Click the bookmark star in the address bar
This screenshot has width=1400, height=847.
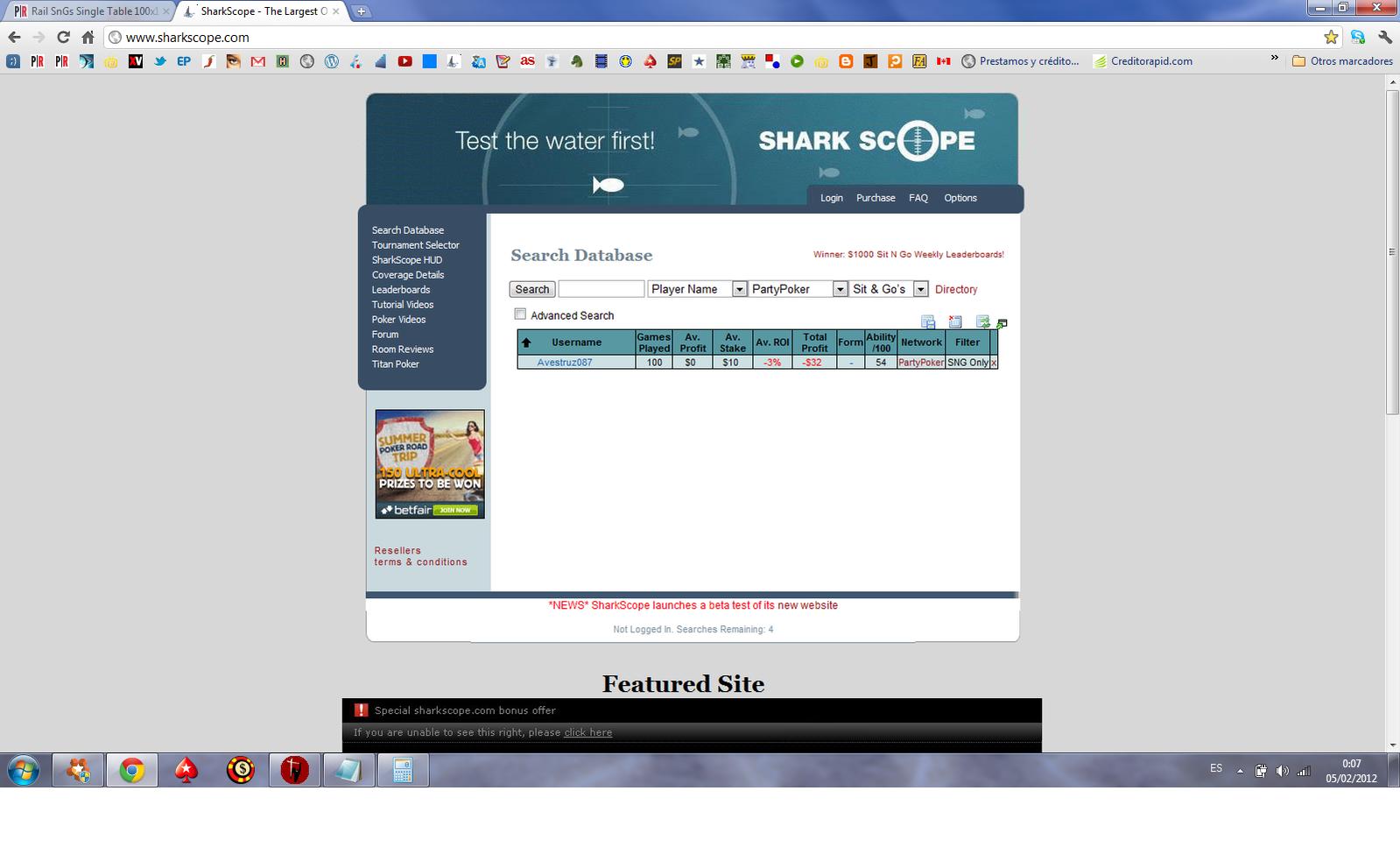pos(1331,37)
